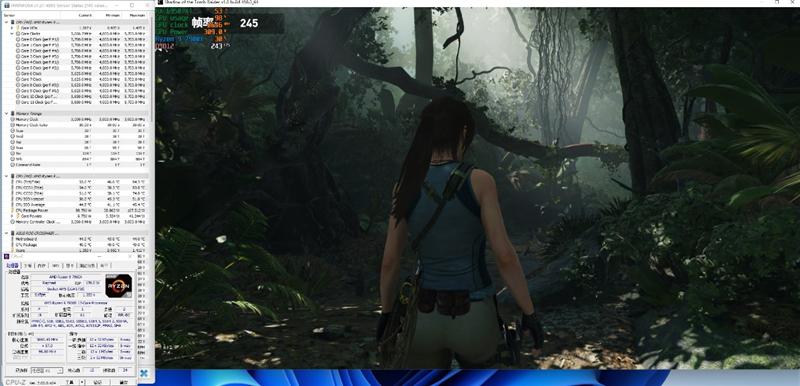Select the Core 0 Clock sensor icon
The width and height of the screenshot is (800, 386).
[x=18, y=39]
